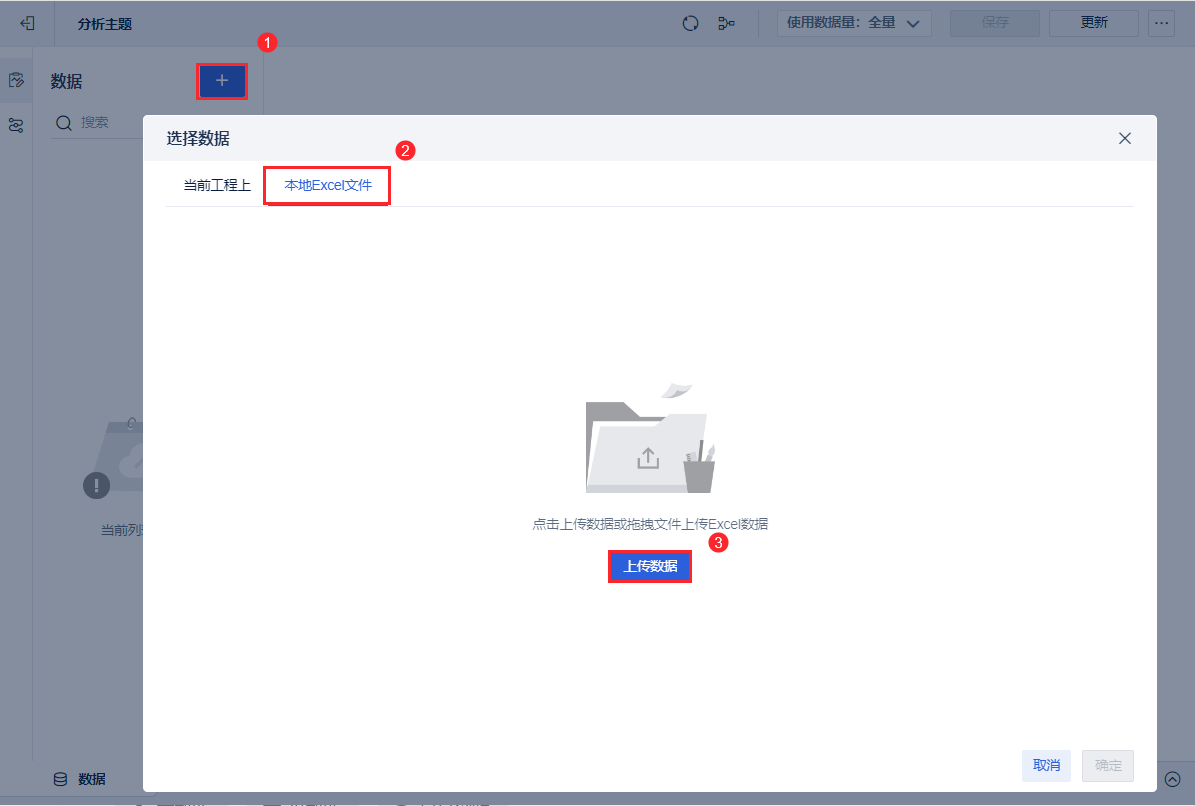
Task: Open the 使用数据量 全量 dropdown
Action: pyautogui.click(x=854, y=23)
